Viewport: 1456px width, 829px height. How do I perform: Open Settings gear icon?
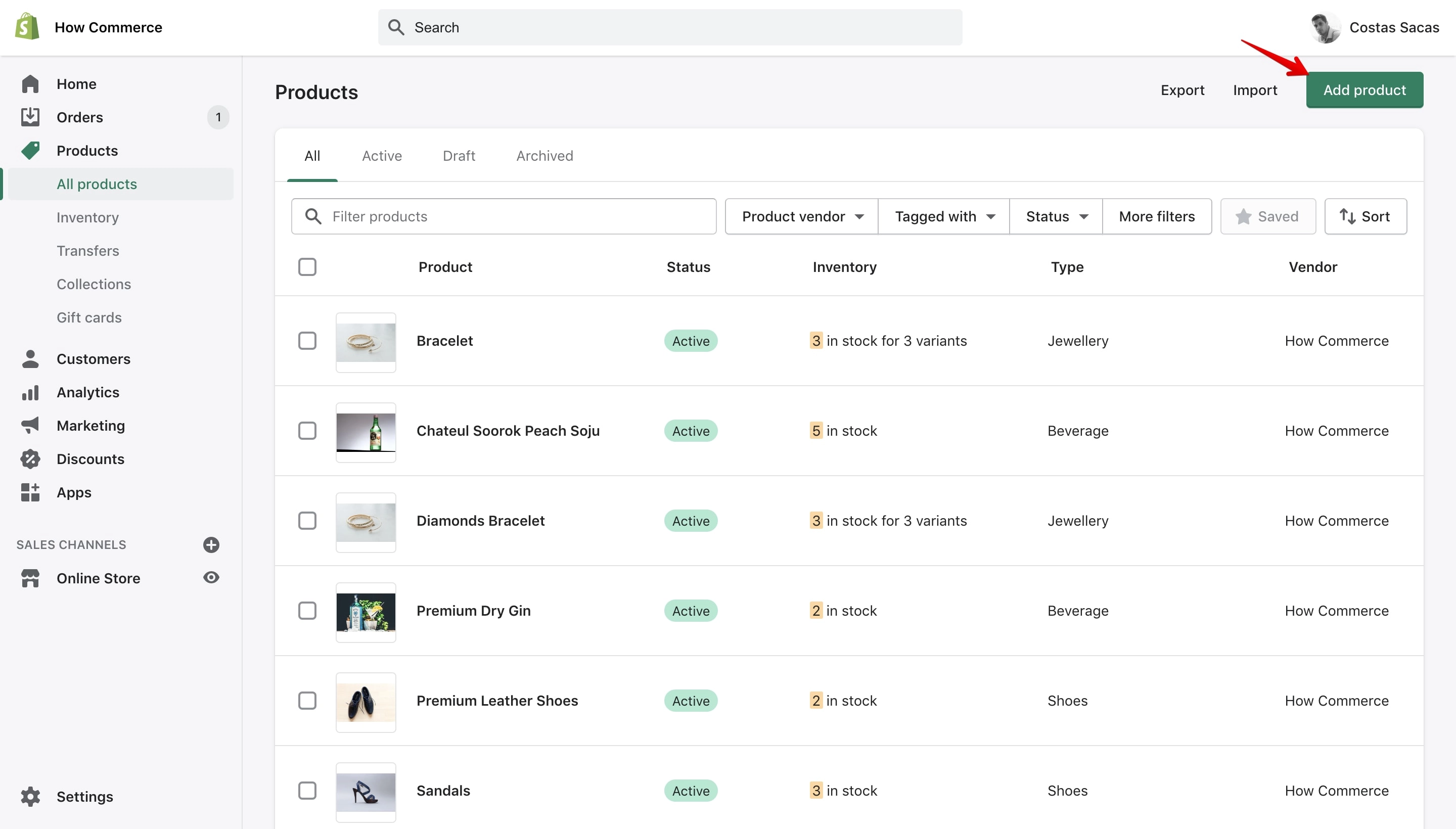coord(30,797)
